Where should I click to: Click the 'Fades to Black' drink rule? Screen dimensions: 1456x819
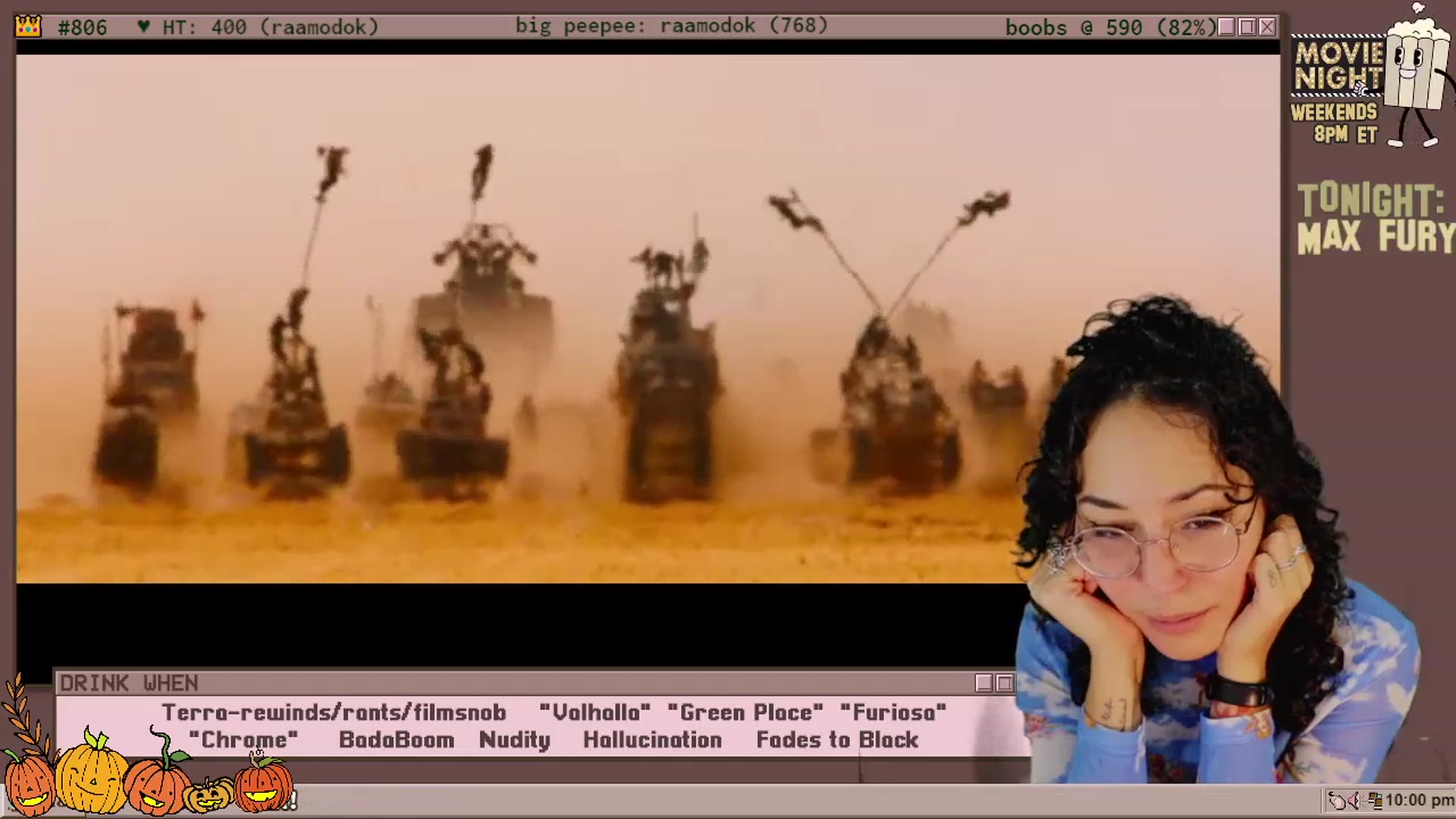coord(837,740)
